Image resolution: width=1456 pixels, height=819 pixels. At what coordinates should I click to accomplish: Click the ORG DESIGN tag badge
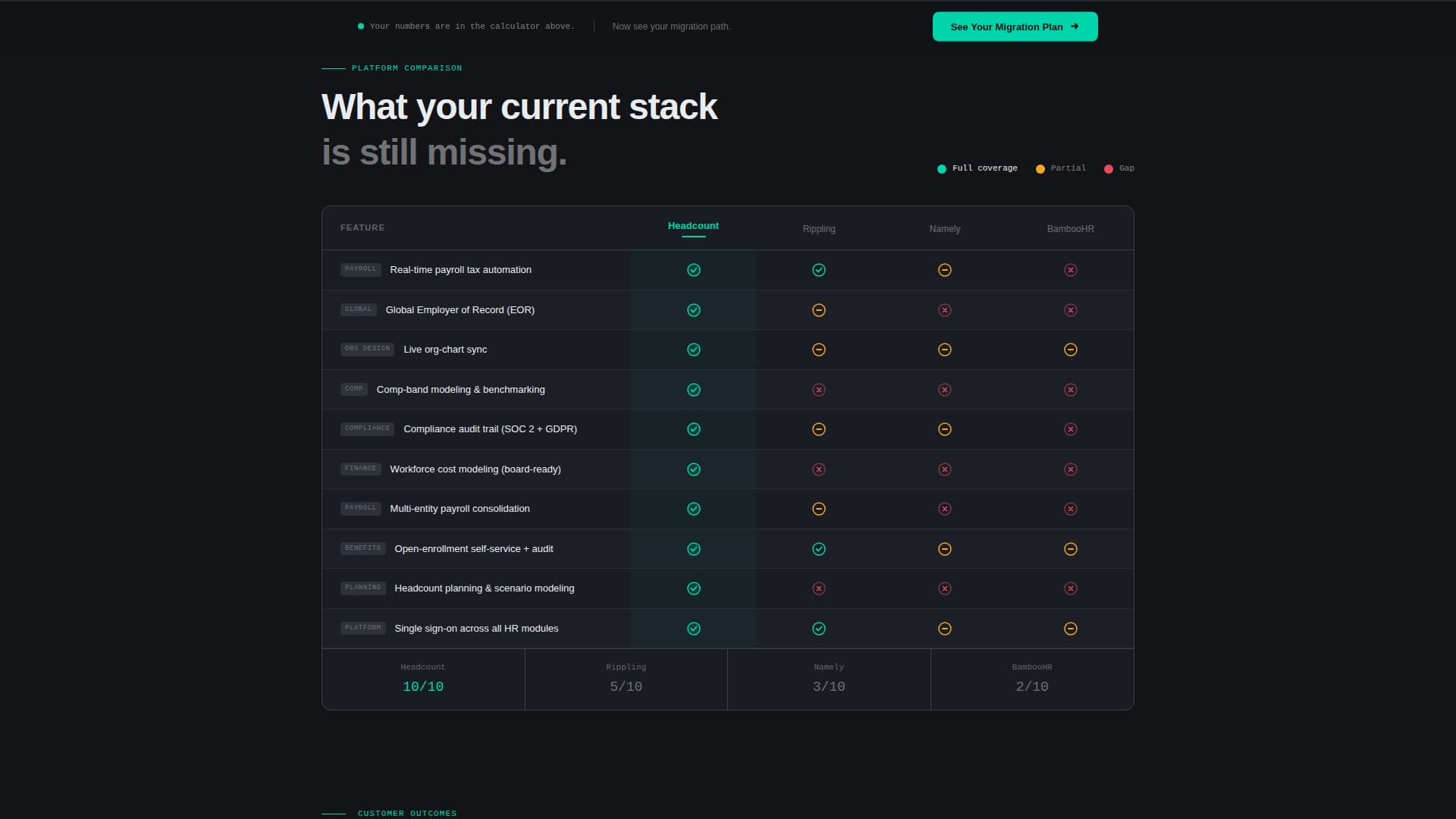[367, 349]
